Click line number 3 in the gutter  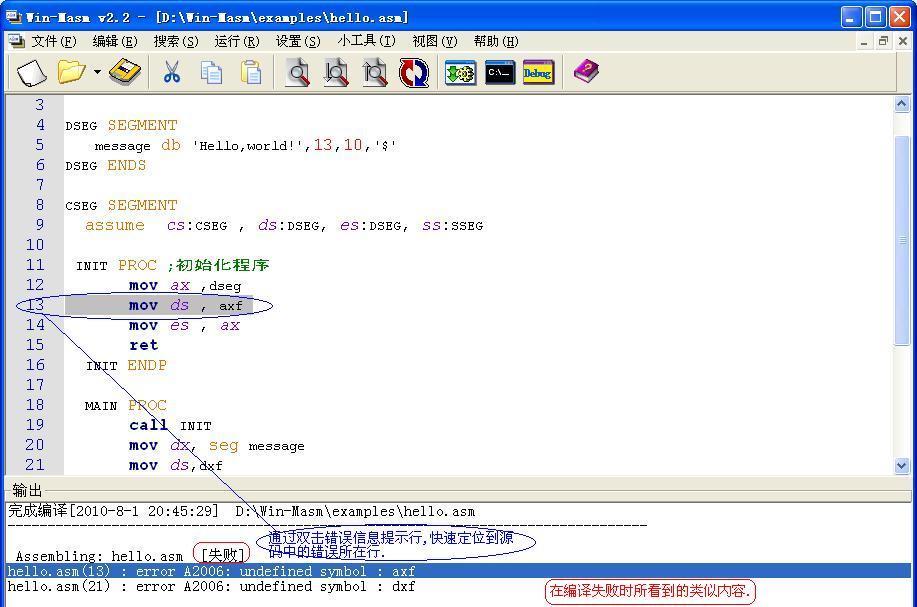[40, 105]
